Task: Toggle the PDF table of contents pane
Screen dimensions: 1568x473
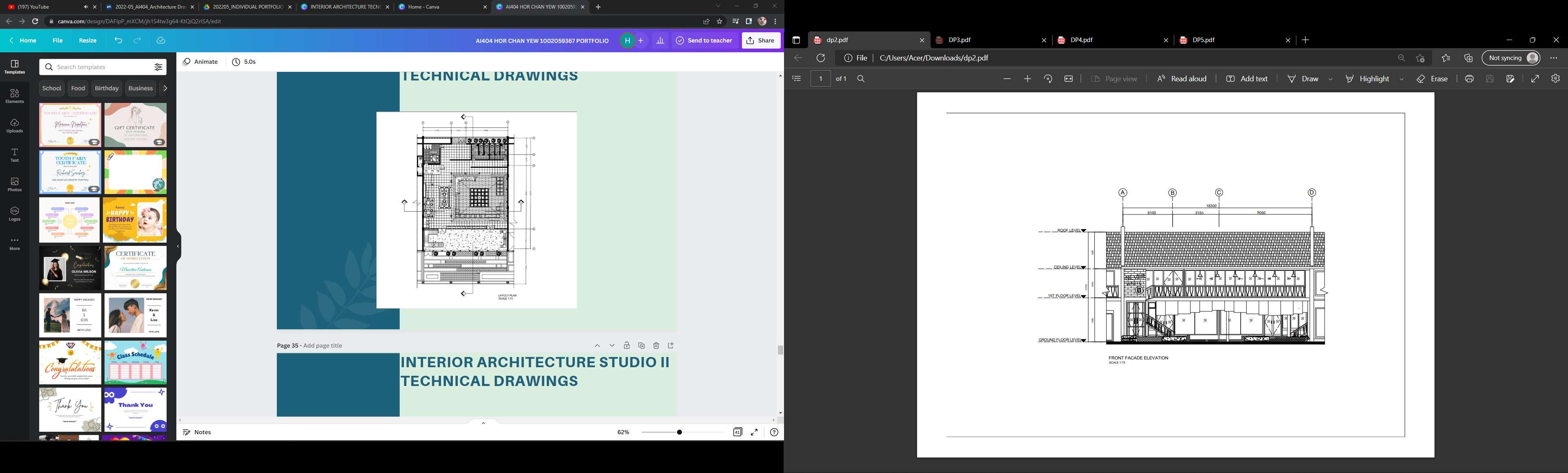Action: coord(796,79)
